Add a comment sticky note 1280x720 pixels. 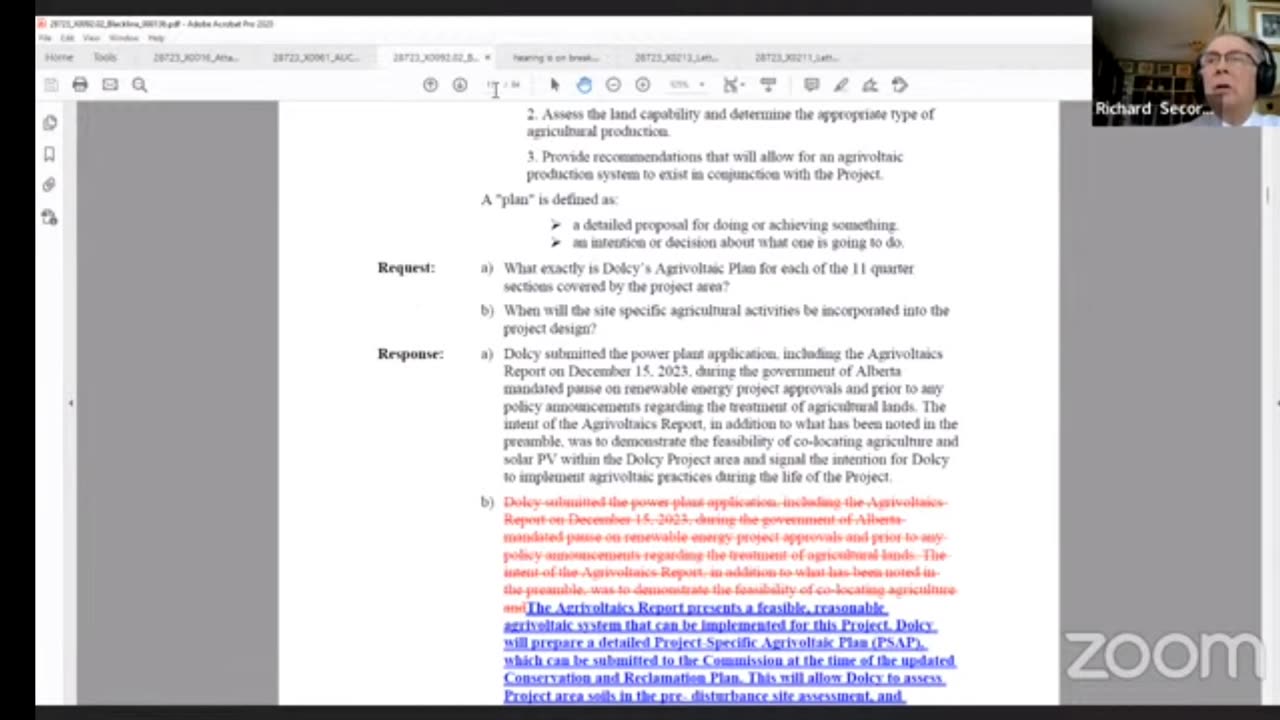point(812,85)
